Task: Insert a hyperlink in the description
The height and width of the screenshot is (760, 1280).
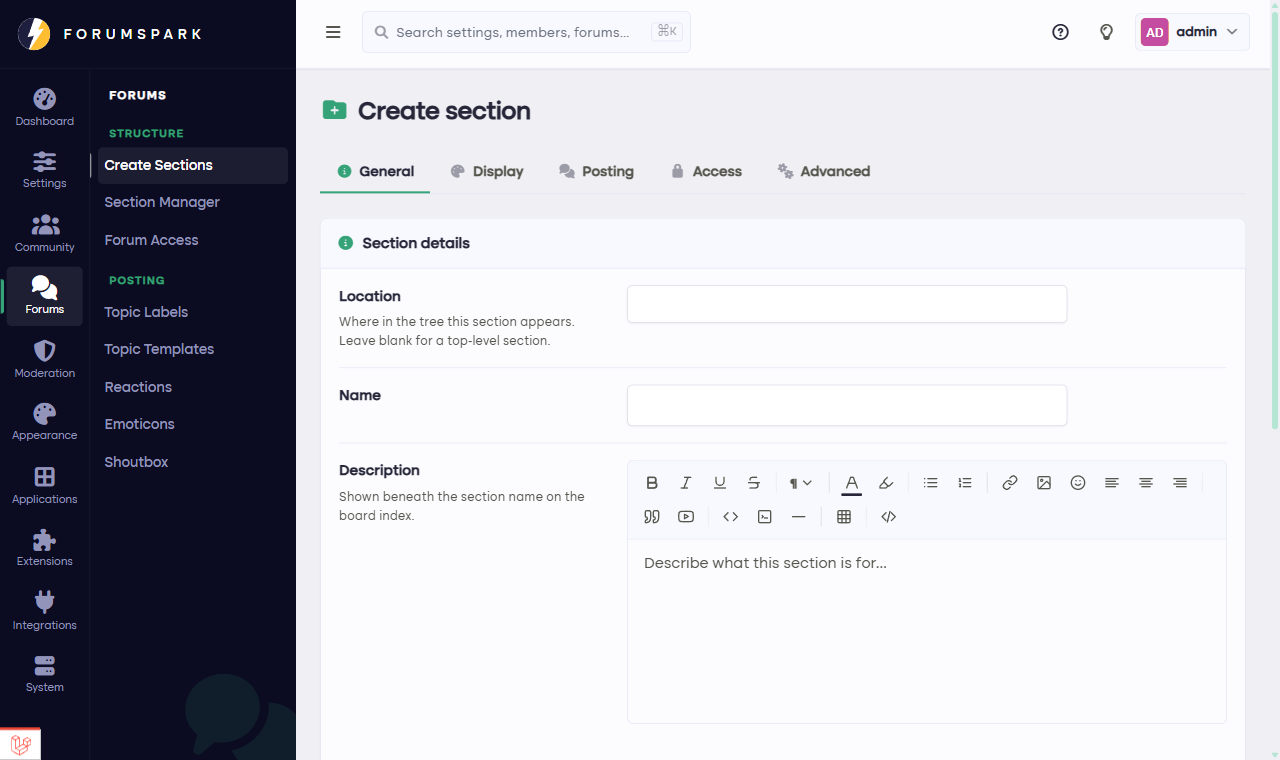Action: coord(1010,483)
